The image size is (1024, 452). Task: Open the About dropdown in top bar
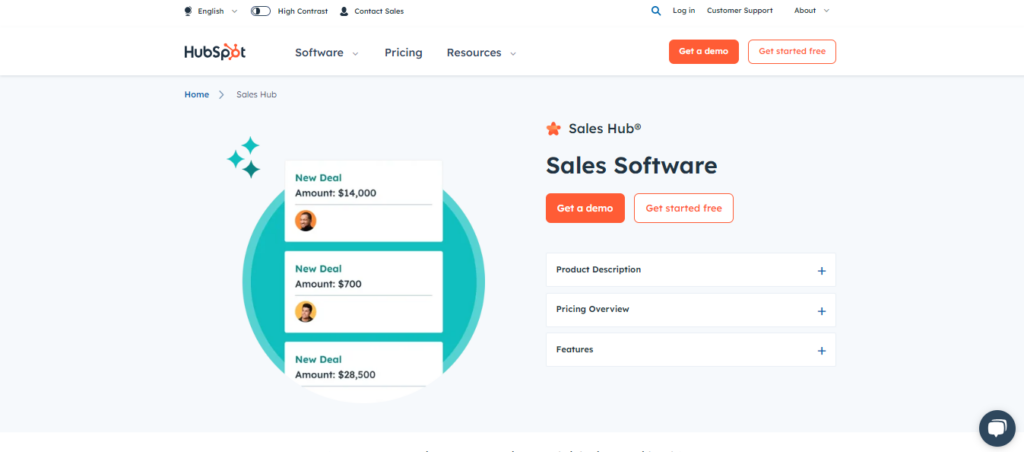[x=811, y=11]
